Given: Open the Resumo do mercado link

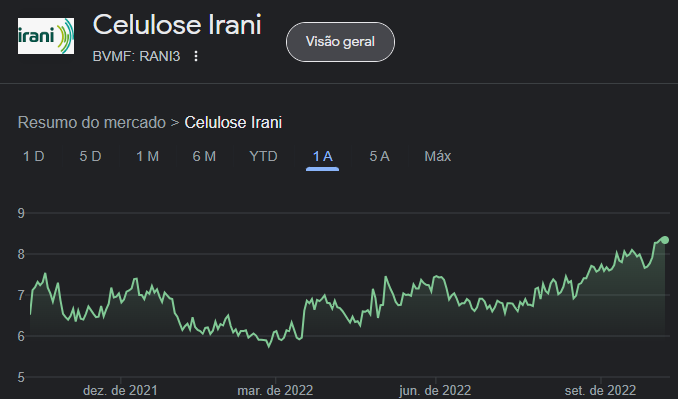Looking at the screenshot, I should pos(92,122).
